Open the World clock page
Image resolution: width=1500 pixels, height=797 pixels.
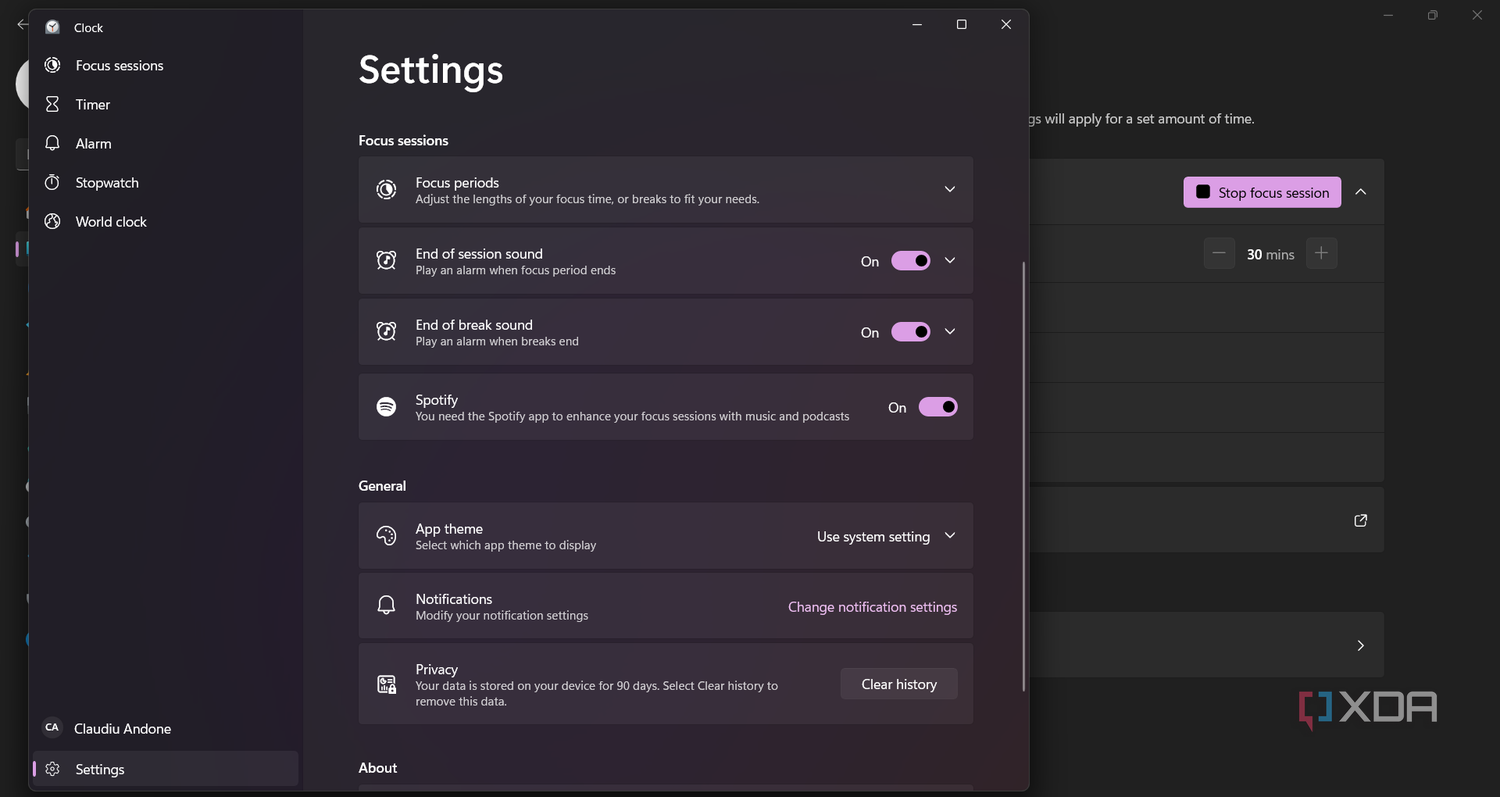166,221
